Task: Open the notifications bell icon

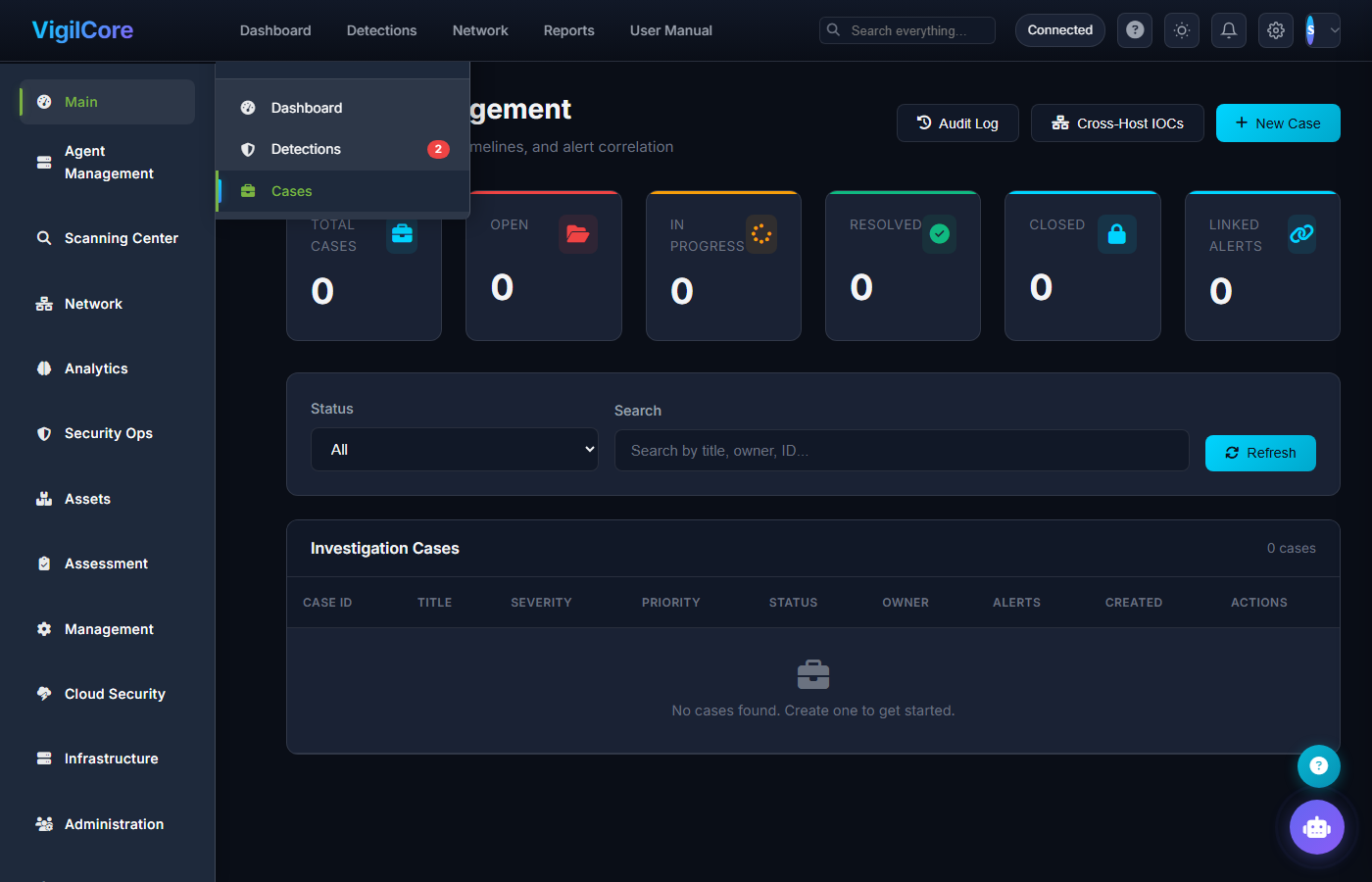Action: pos(1229,30)
